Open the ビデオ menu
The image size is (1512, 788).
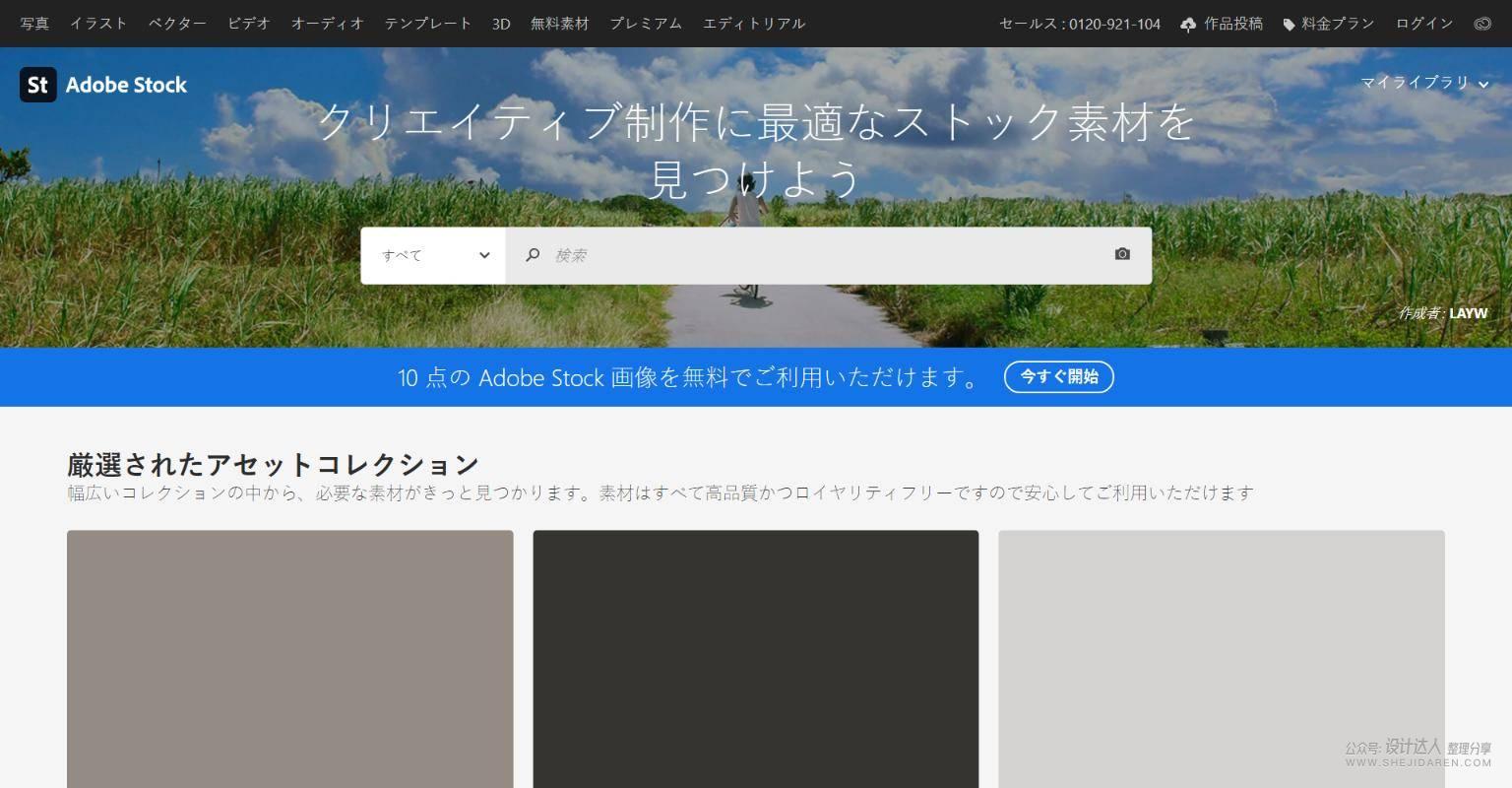coord(249,24)
